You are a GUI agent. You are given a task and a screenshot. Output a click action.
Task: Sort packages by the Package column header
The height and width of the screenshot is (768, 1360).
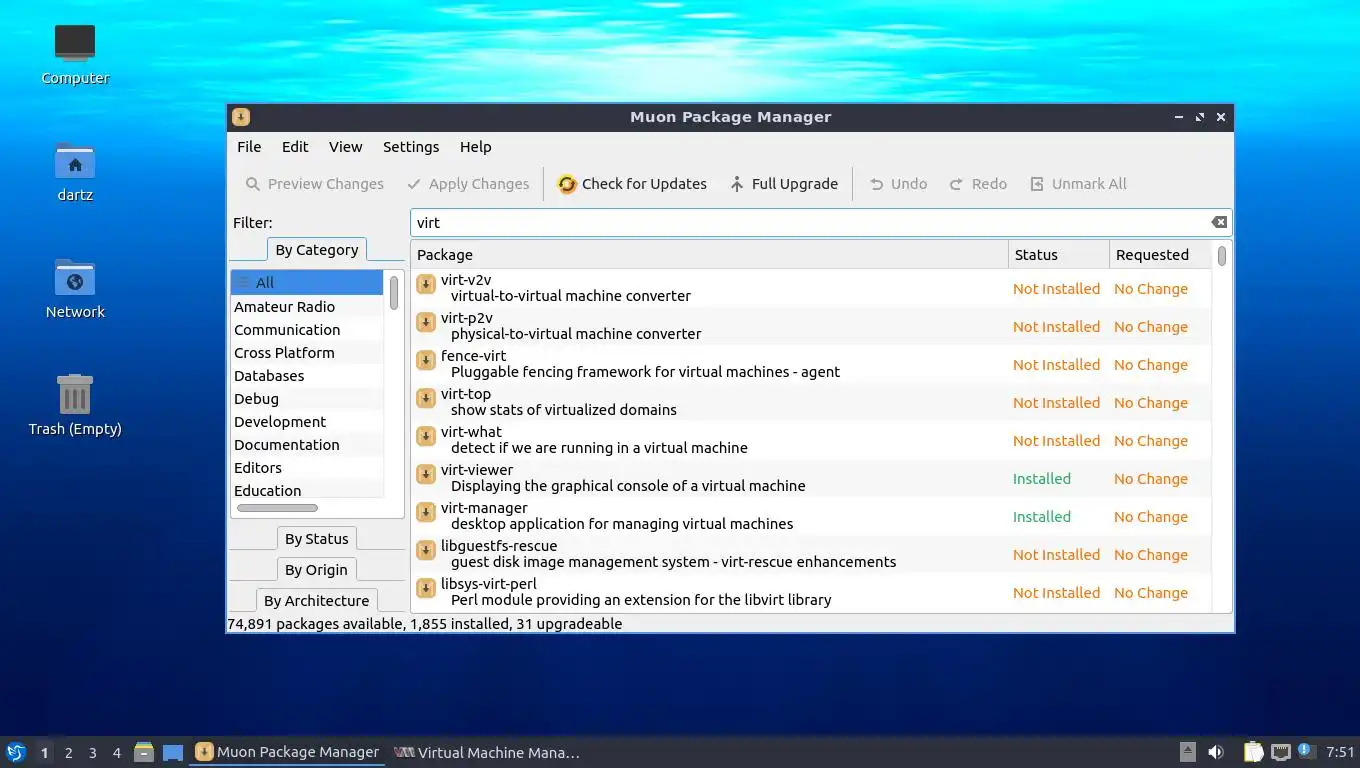tap(709, 255)
